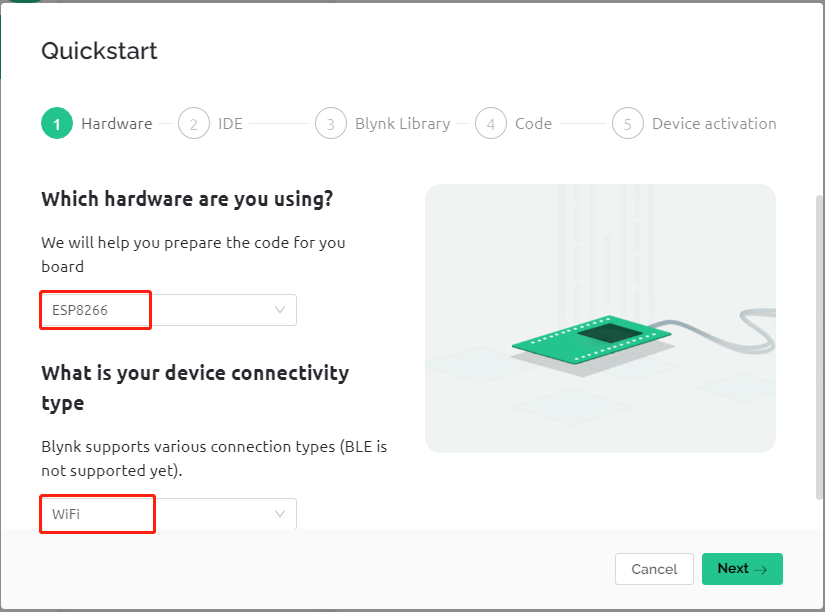Open the WiFi connectivity type dropdown
The height and width of the screenshot is (612, 825).
pyautogui.click(x=169, y=514)
